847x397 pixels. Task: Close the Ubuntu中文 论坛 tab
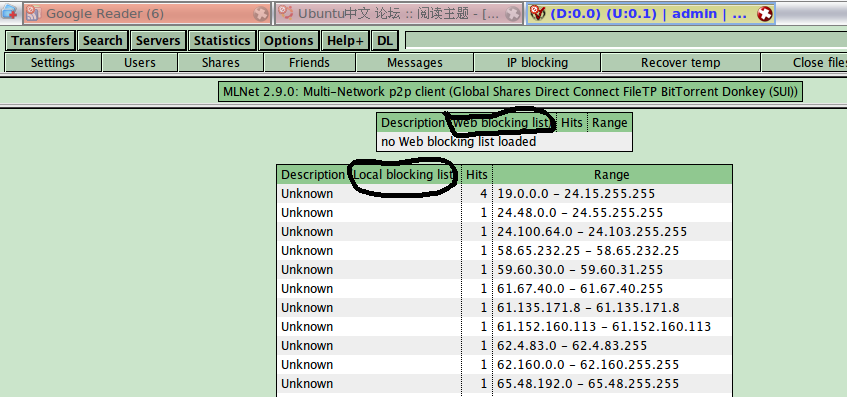(513, 14)
